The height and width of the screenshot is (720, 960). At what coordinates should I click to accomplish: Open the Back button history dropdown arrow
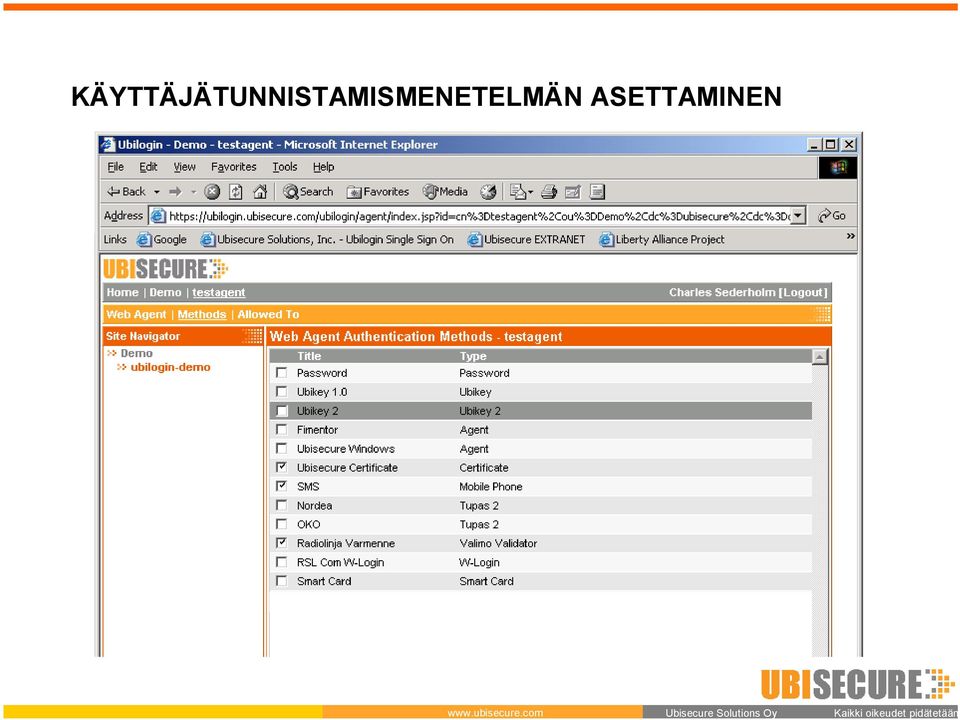(x=157, y=192)
